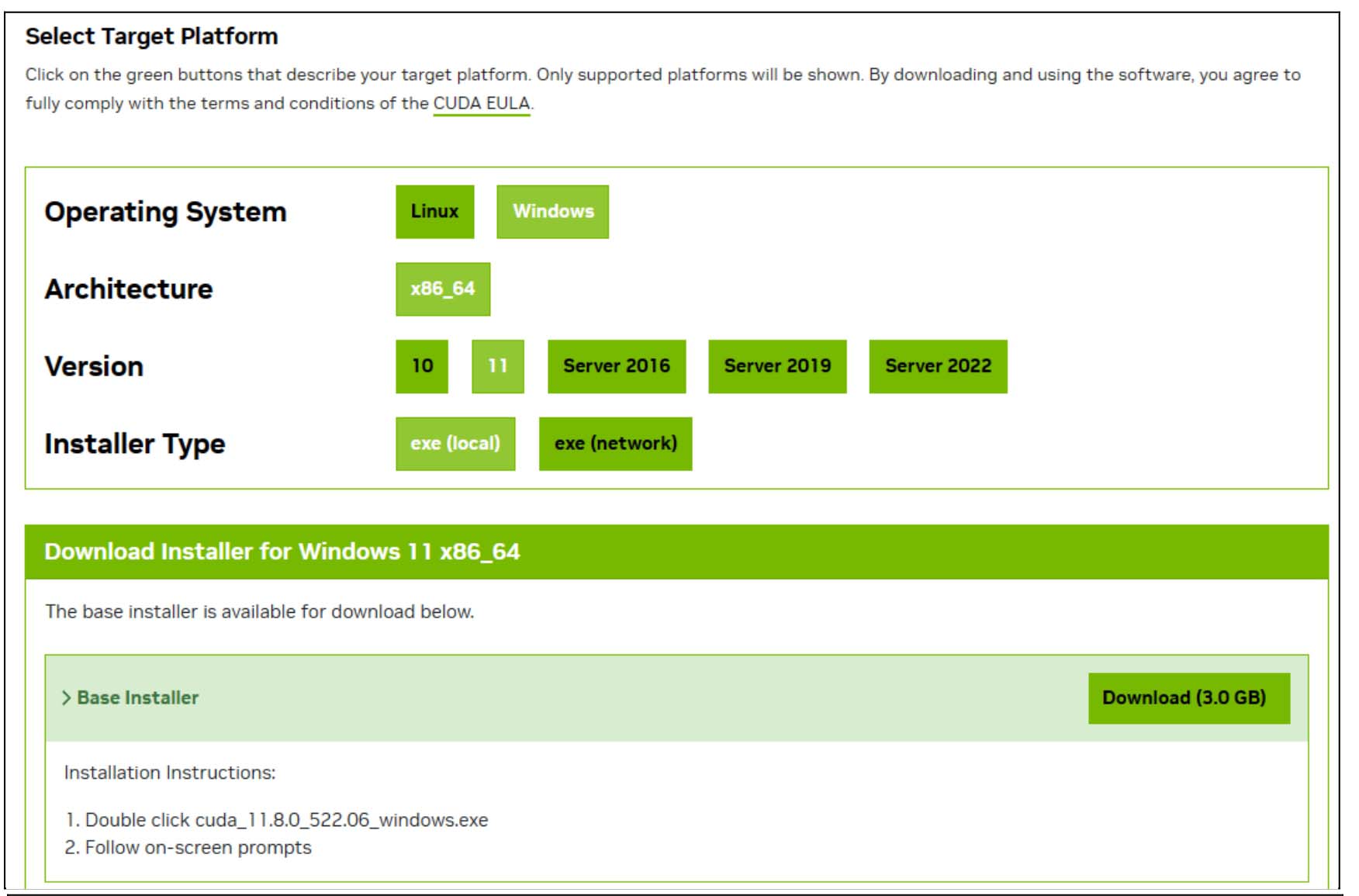The width and height of the screenshot is (1359, 896).
Task: Click the Installation Instructions text
Action: click(170, 773)
